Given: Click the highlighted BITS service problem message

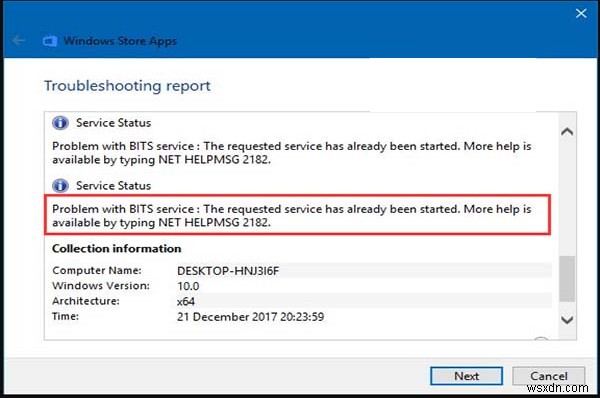Looking at the screenshot, I should coord(292,215).
